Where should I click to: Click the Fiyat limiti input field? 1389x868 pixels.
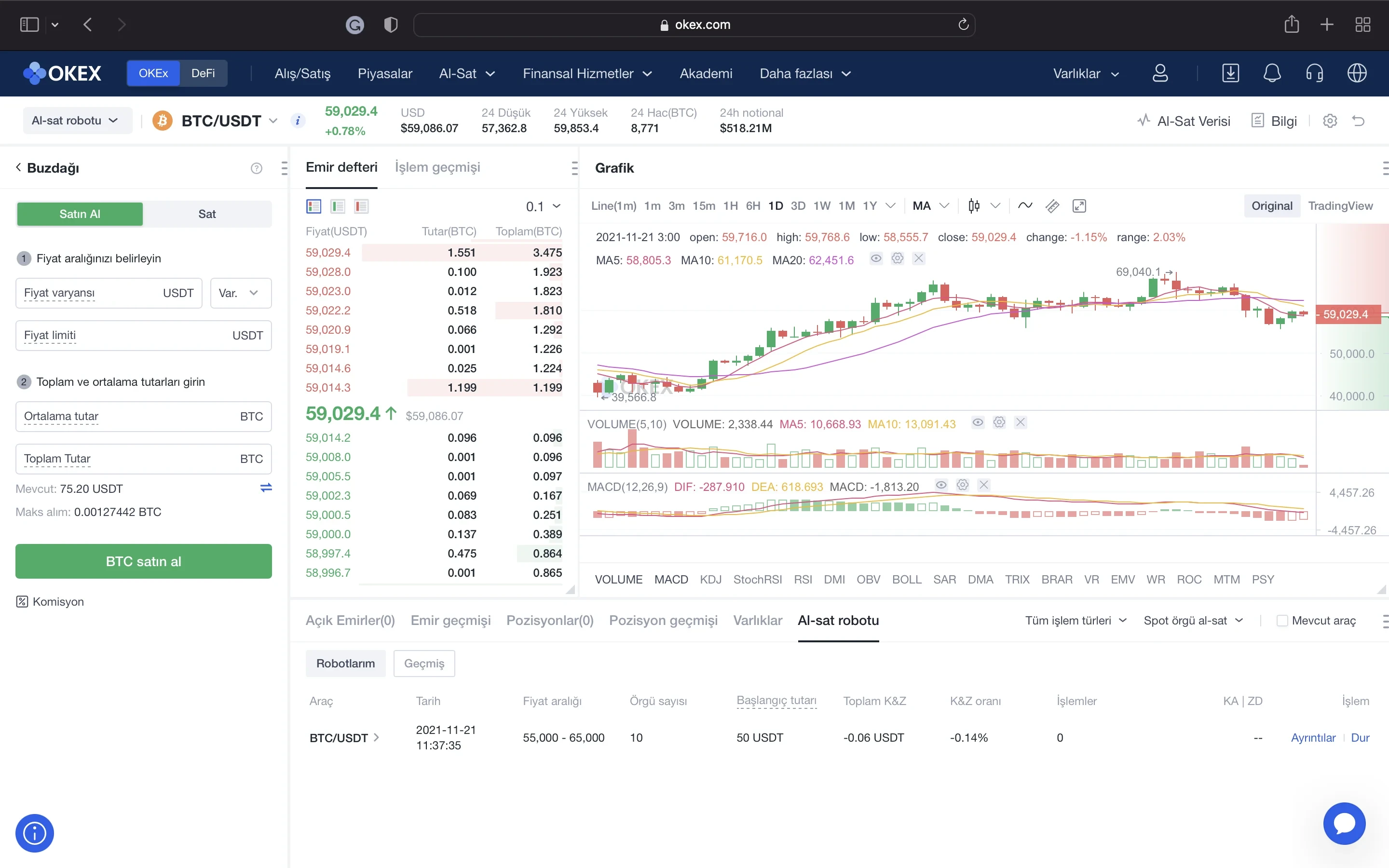(144, 335)
